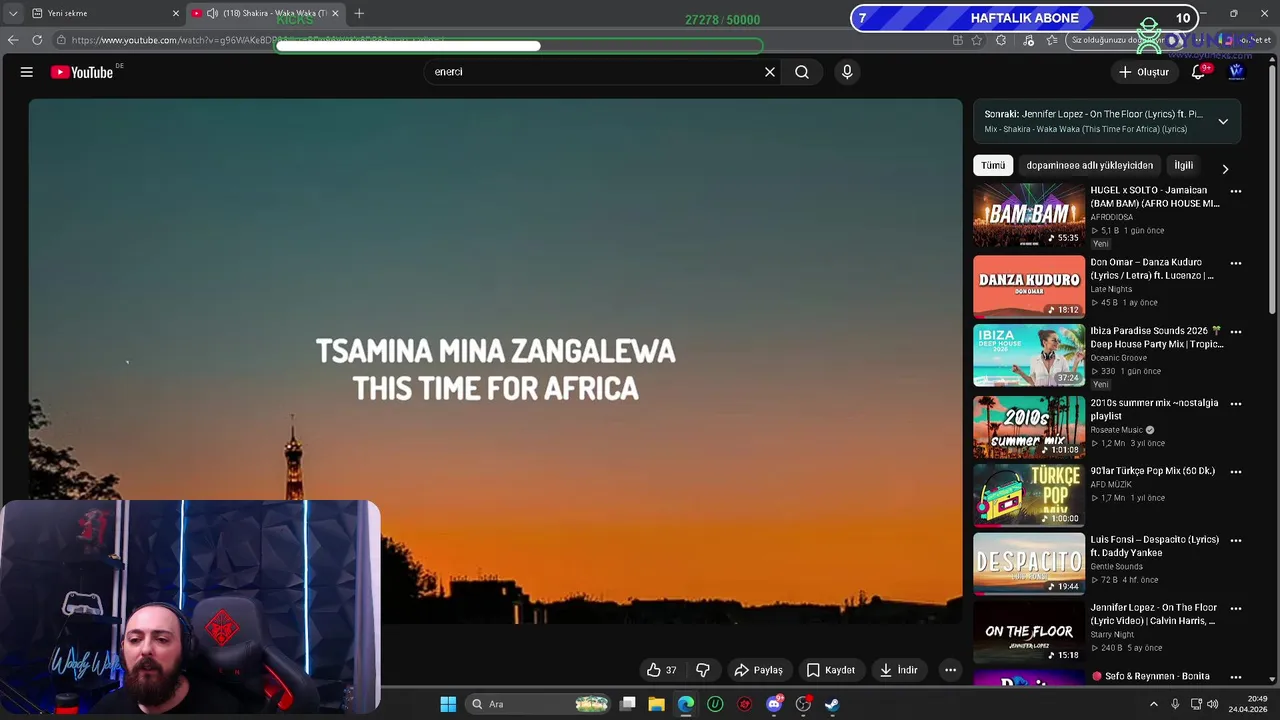This screenshot has height=720, width=1280.
Task: Open the tab search dropdown arrow
Action: pos(13,13)
